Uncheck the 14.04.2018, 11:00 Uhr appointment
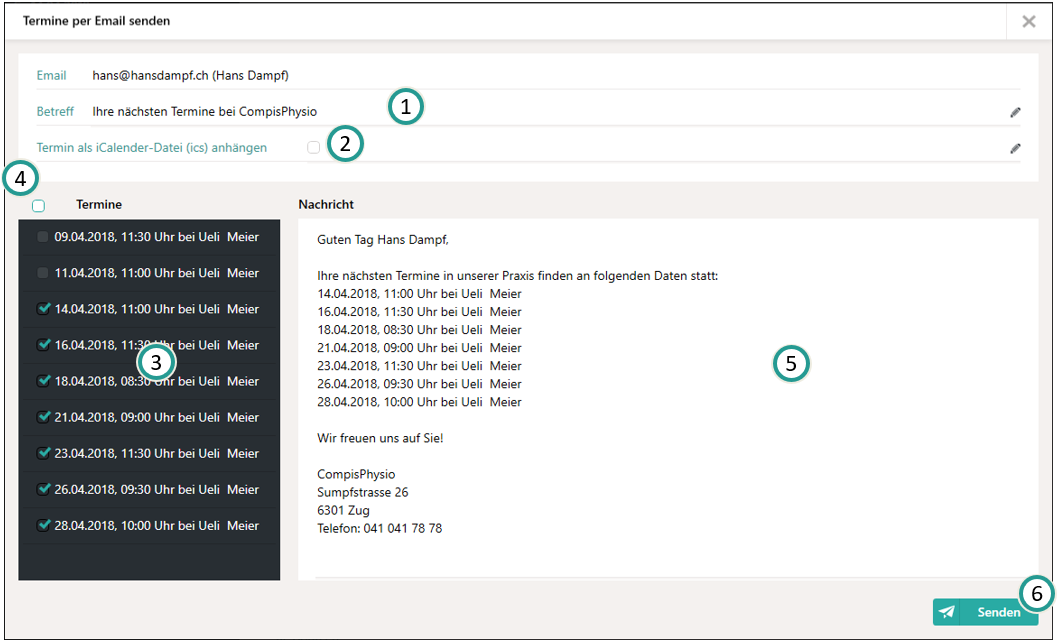This screenshot has width=1057, height=640. coord(43,309)
